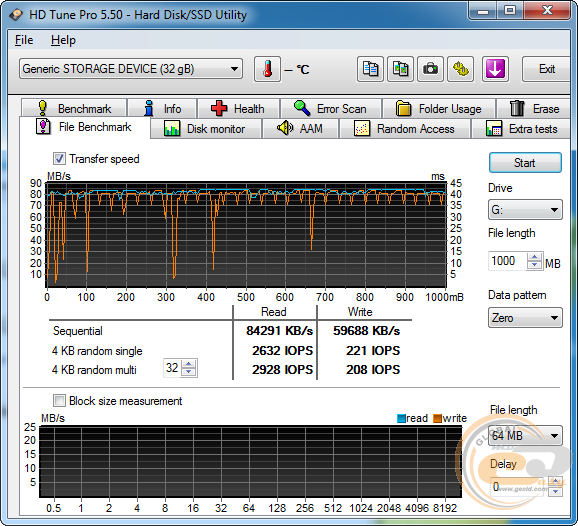This screenshot has width=578, height=526.
Task: Click the orange write legend swatch
Action: click(438, 418)
